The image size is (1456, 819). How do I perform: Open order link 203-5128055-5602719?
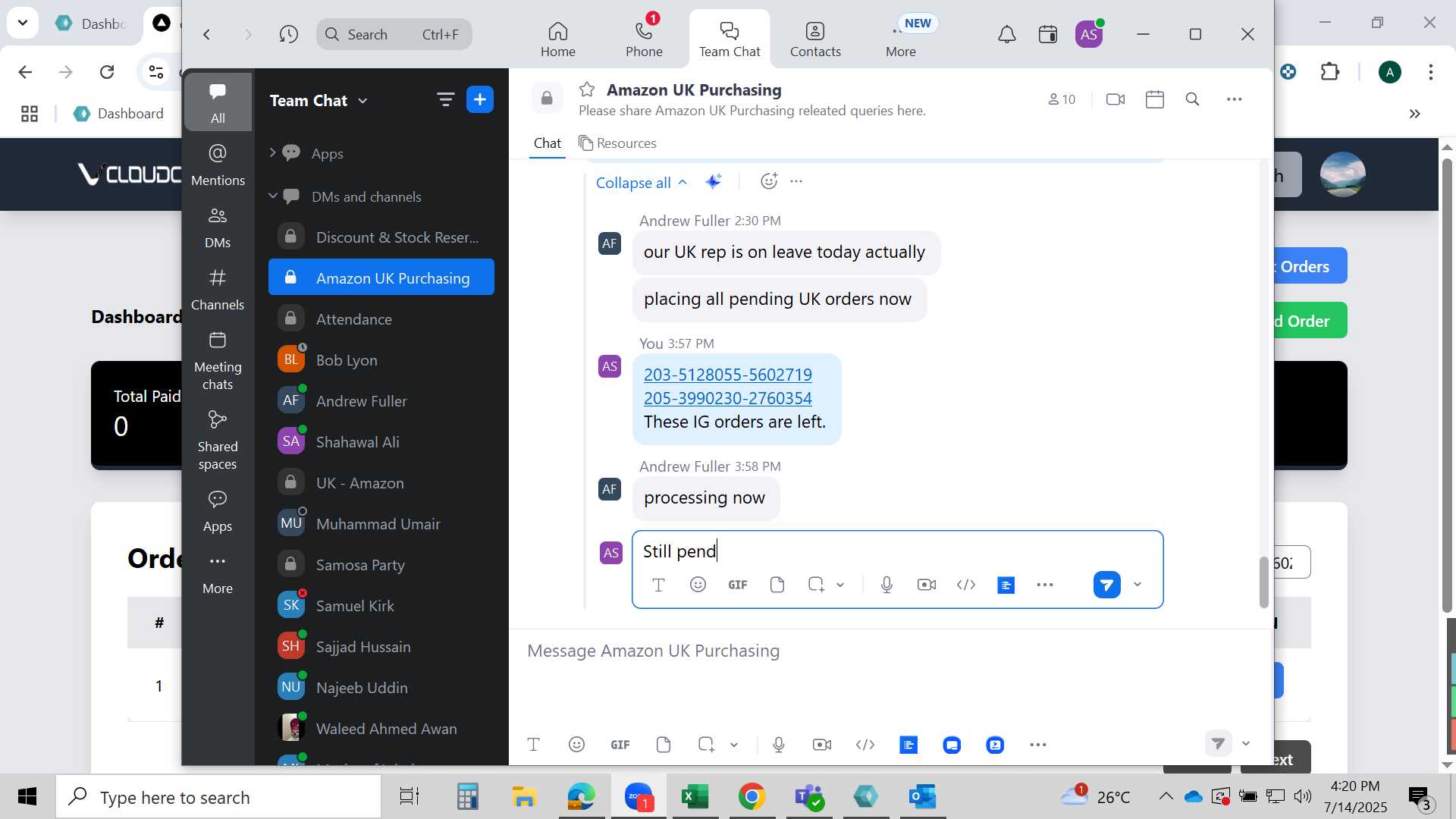pos(728,375)
